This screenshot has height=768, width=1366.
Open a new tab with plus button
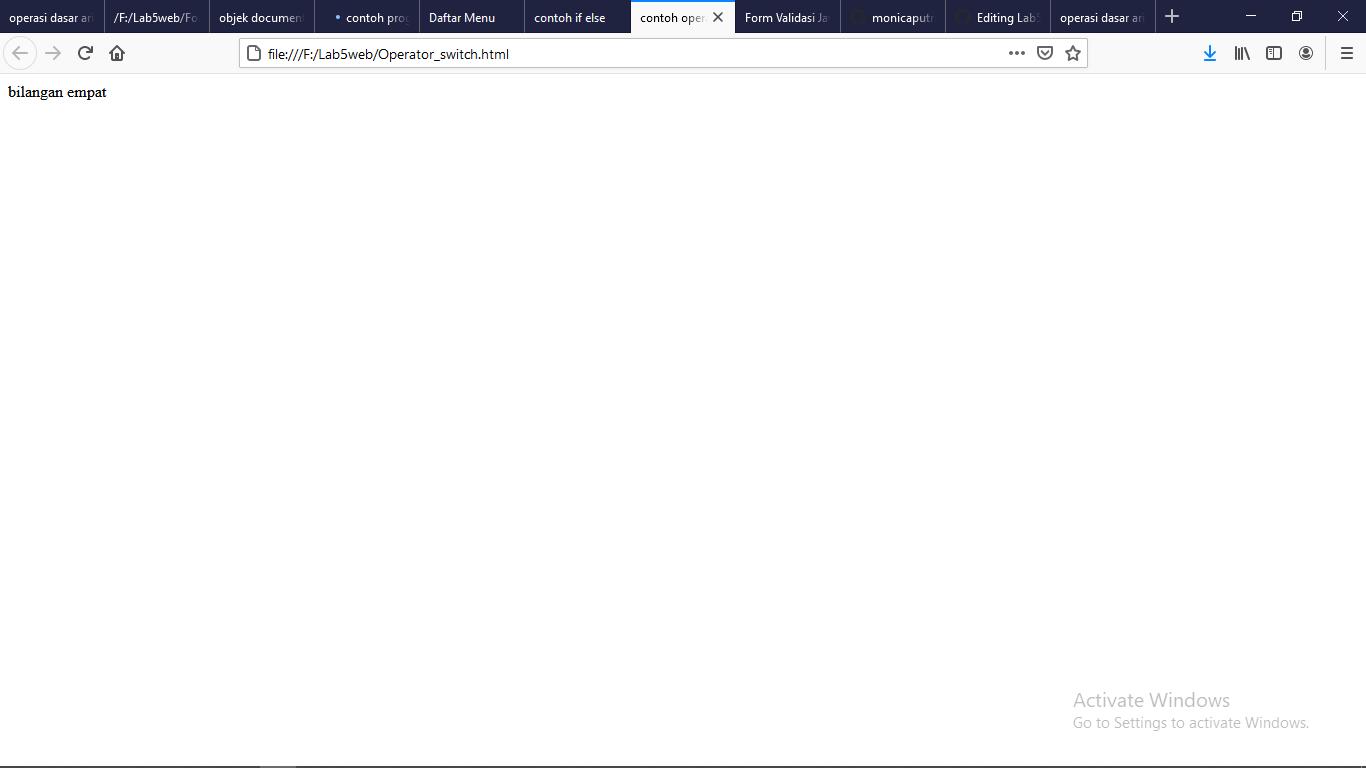click(1172, 16)
